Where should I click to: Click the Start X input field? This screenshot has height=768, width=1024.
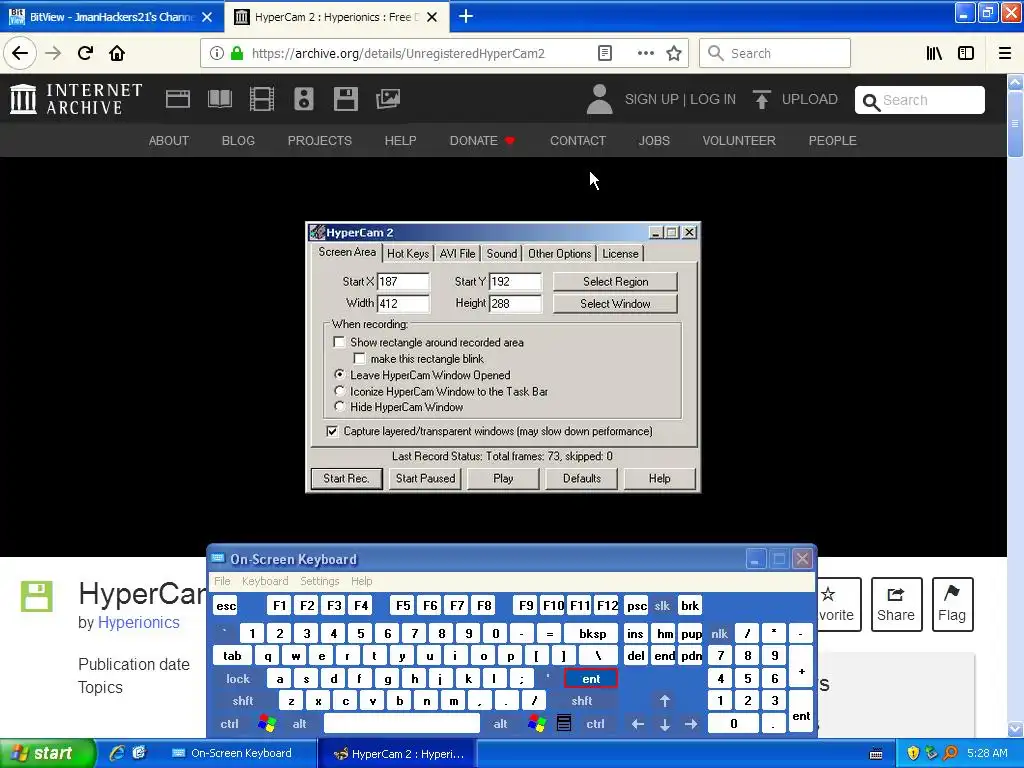(403, 281)
